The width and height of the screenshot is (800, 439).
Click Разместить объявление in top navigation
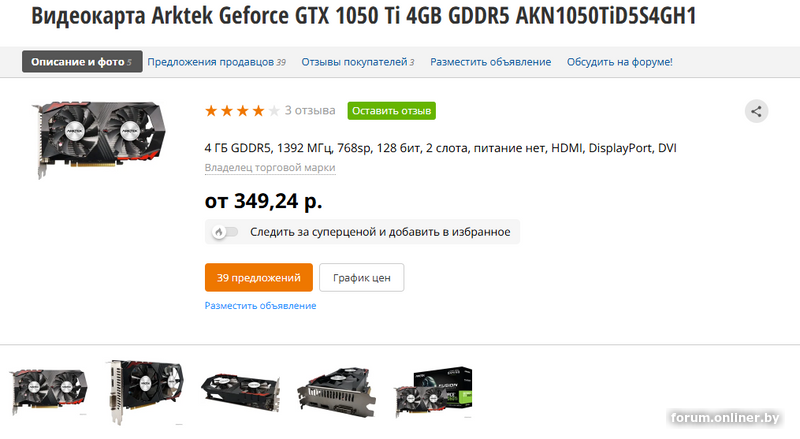pyautogui.click(x=490, y=62)
